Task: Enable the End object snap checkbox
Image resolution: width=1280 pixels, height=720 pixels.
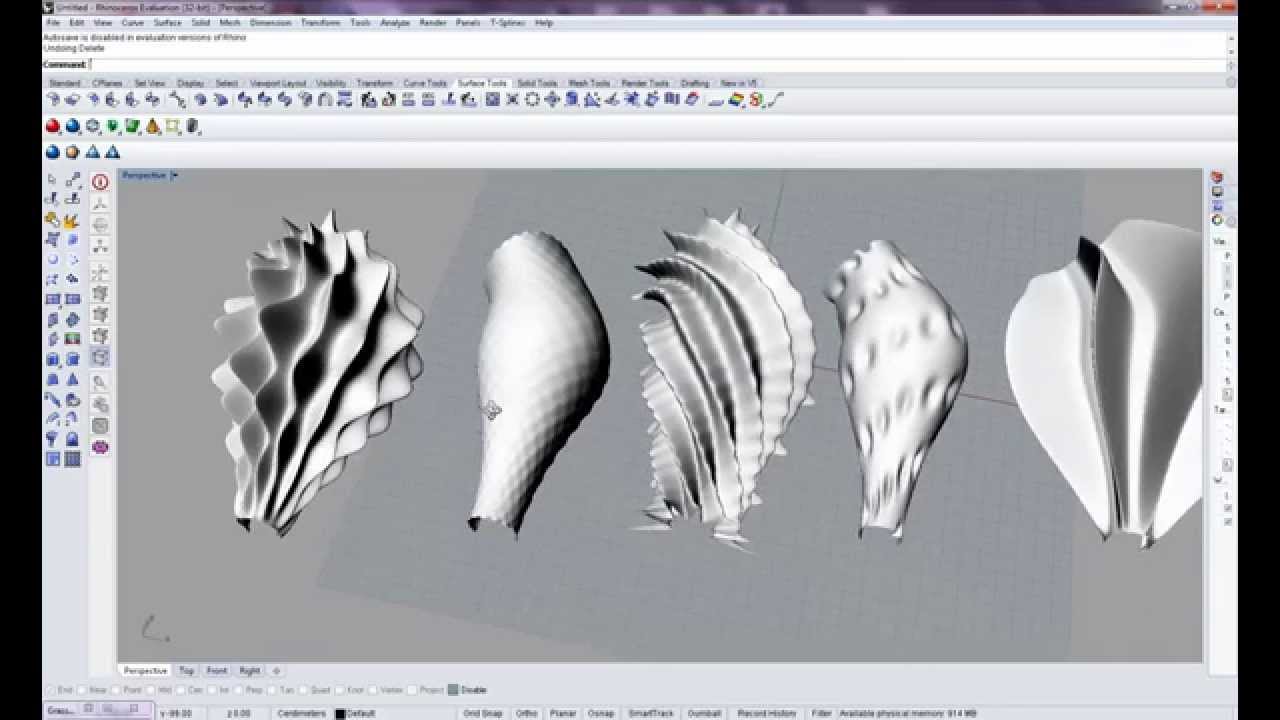Action: click(51, 690)
